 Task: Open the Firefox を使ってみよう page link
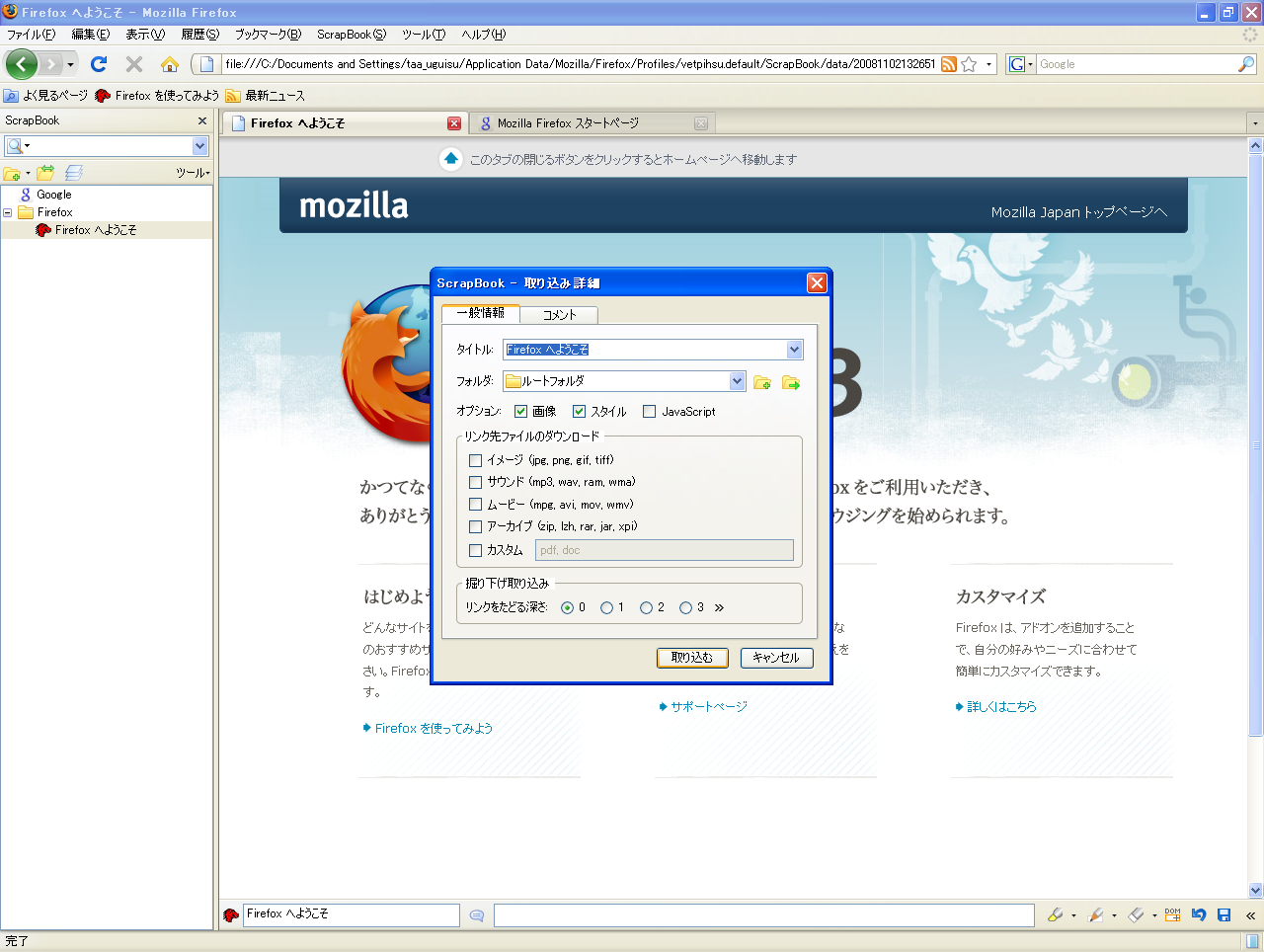point(434,729)
